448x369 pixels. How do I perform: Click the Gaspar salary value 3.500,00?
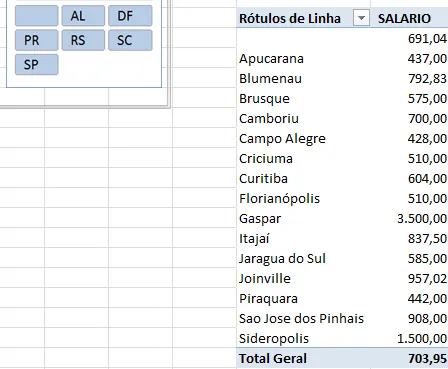(x=422, y=219)
